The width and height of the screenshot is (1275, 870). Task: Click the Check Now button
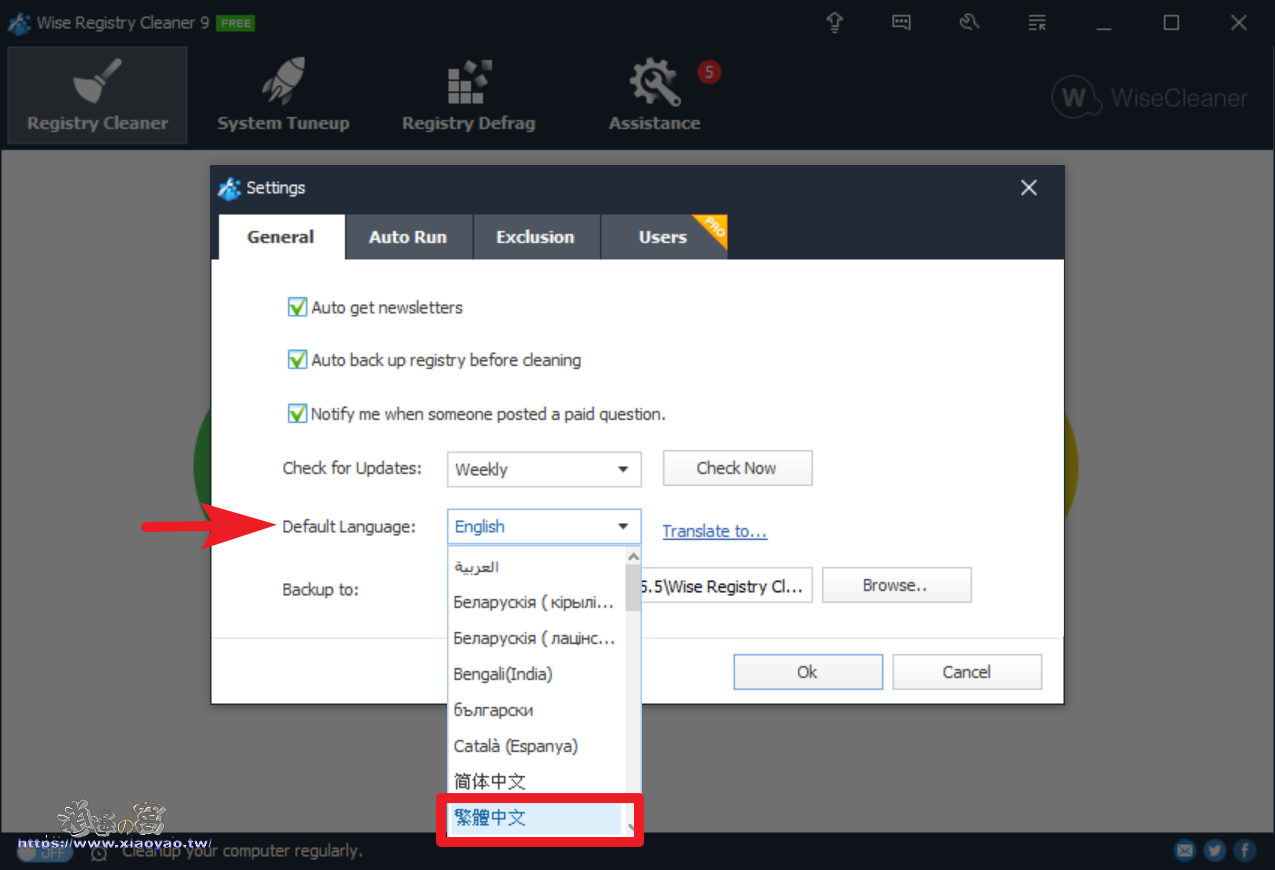(737, 468)
